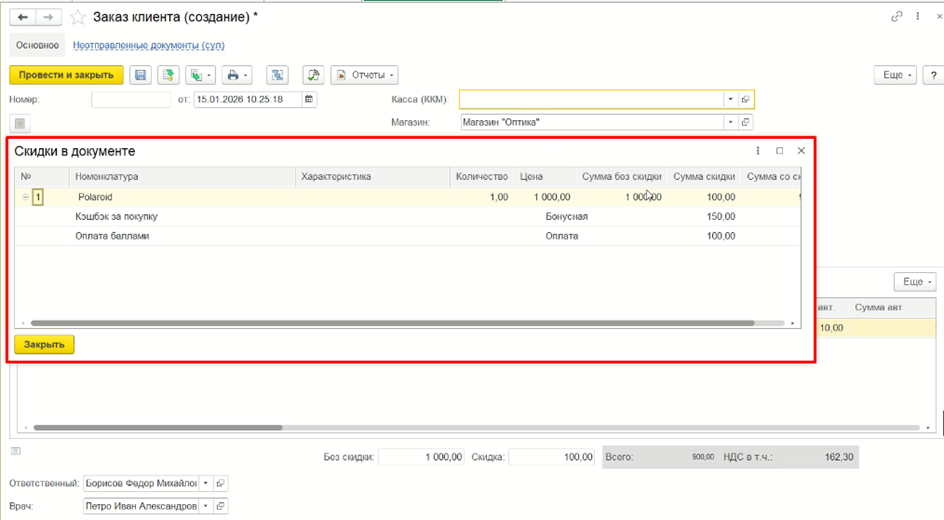The image size is (944, 520).
Task: Open the window's three-dot menu at top right
Action: pos(918,17)
